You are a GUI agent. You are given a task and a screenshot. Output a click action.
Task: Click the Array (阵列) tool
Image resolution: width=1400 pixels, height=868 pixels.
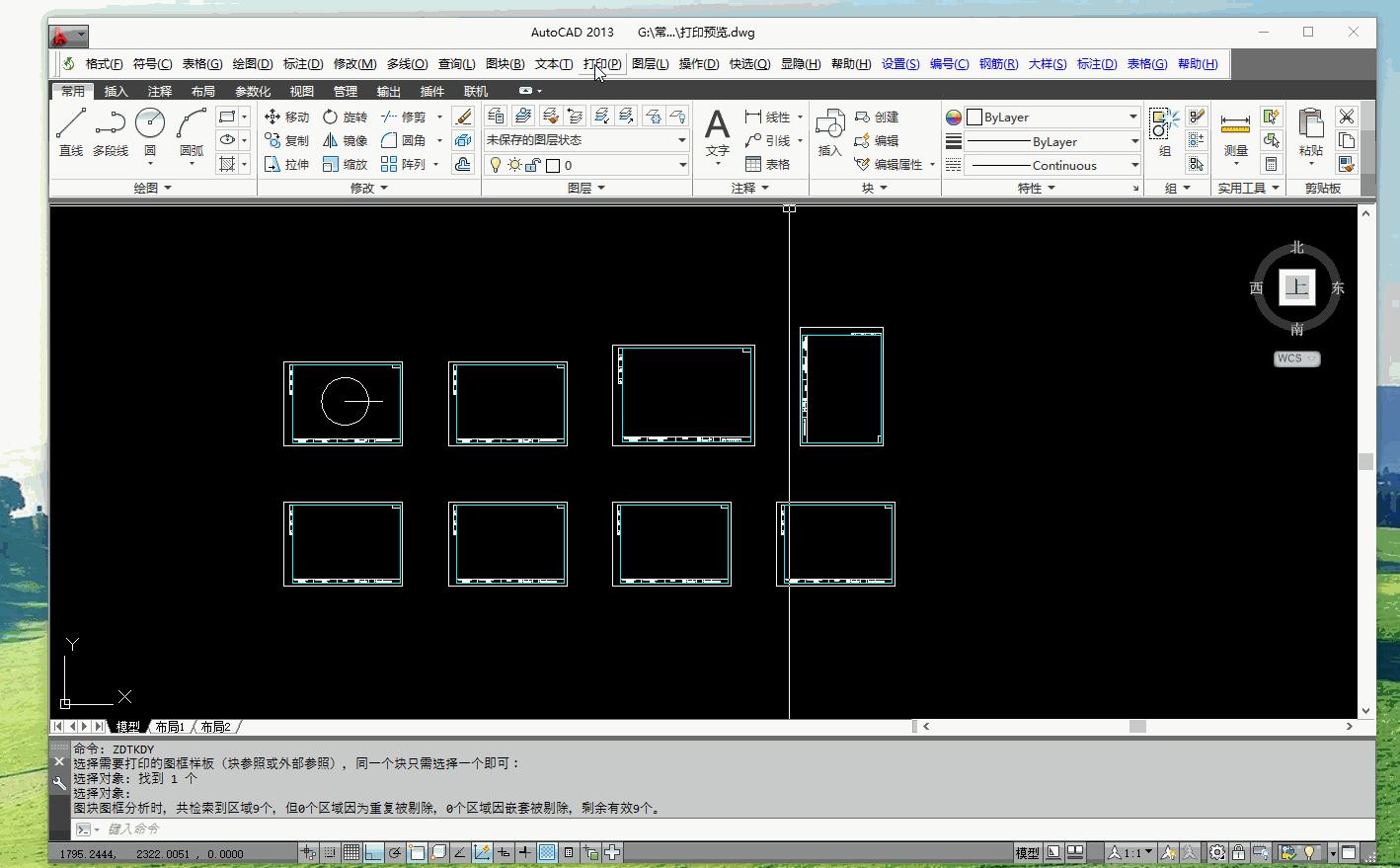404,164
